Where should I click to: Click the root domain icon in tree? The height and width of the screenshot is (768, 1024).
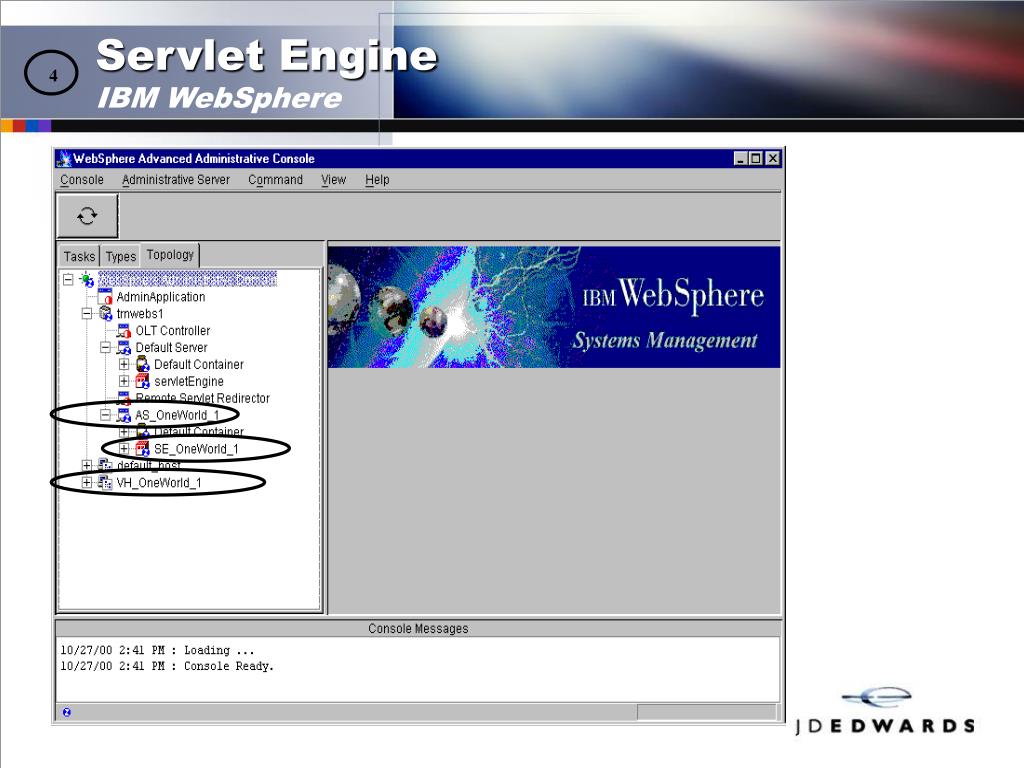point(87,280)
